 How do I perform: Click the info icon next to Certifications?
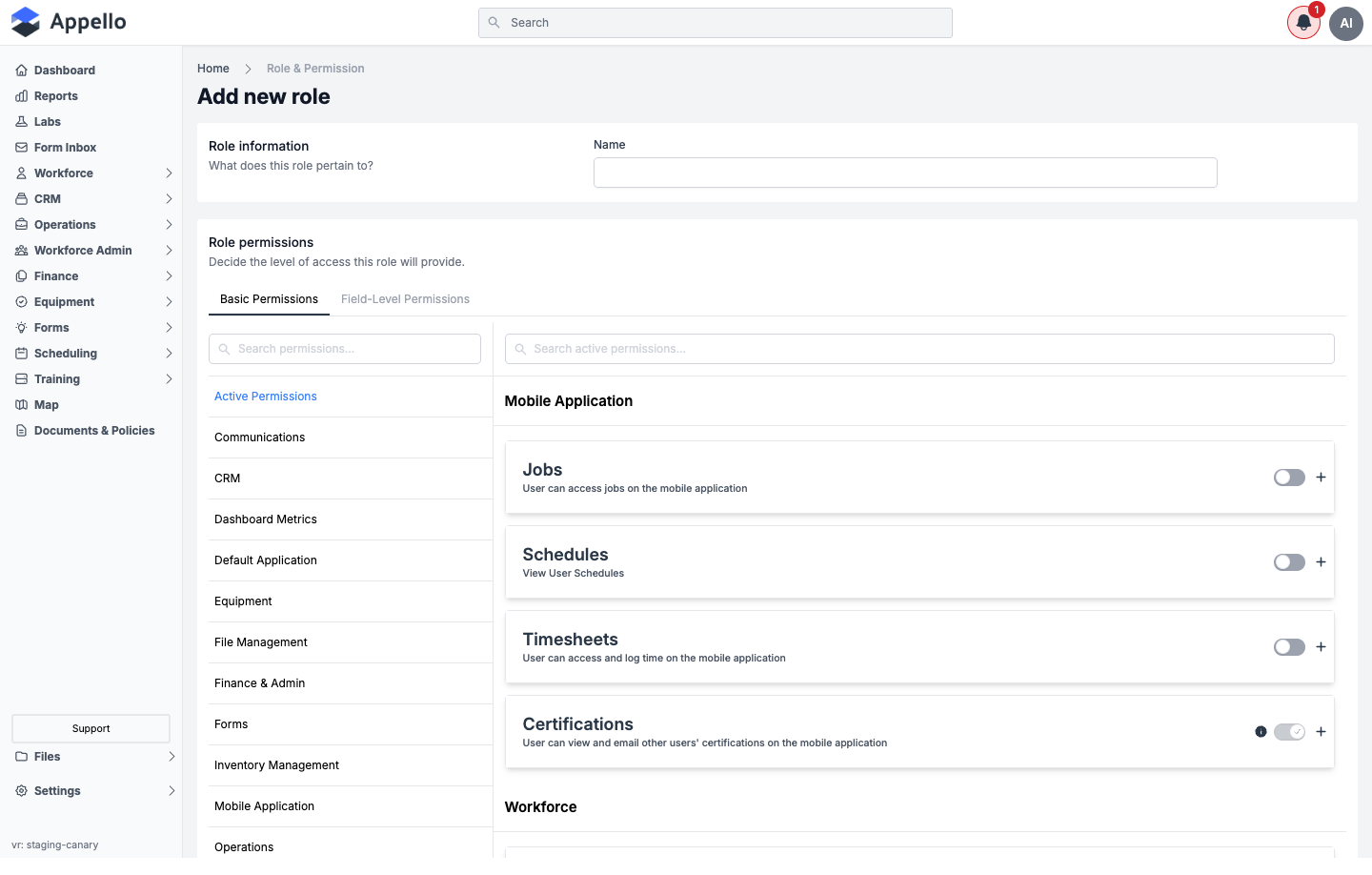(x=1261, y=732)
